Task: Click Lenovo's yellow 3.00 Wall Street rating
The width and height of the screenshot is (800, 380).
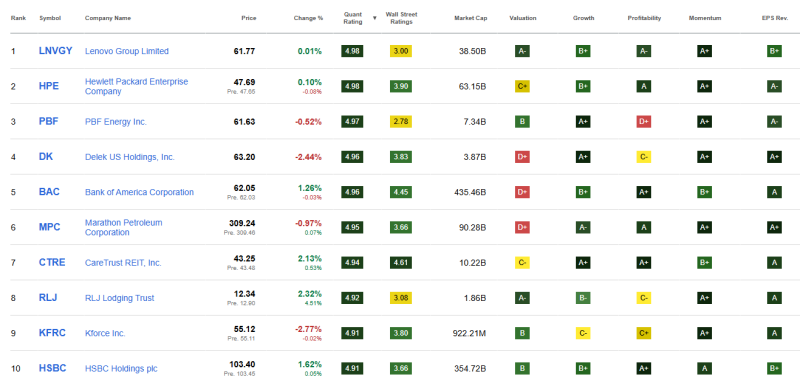Action: click(401, 51)
